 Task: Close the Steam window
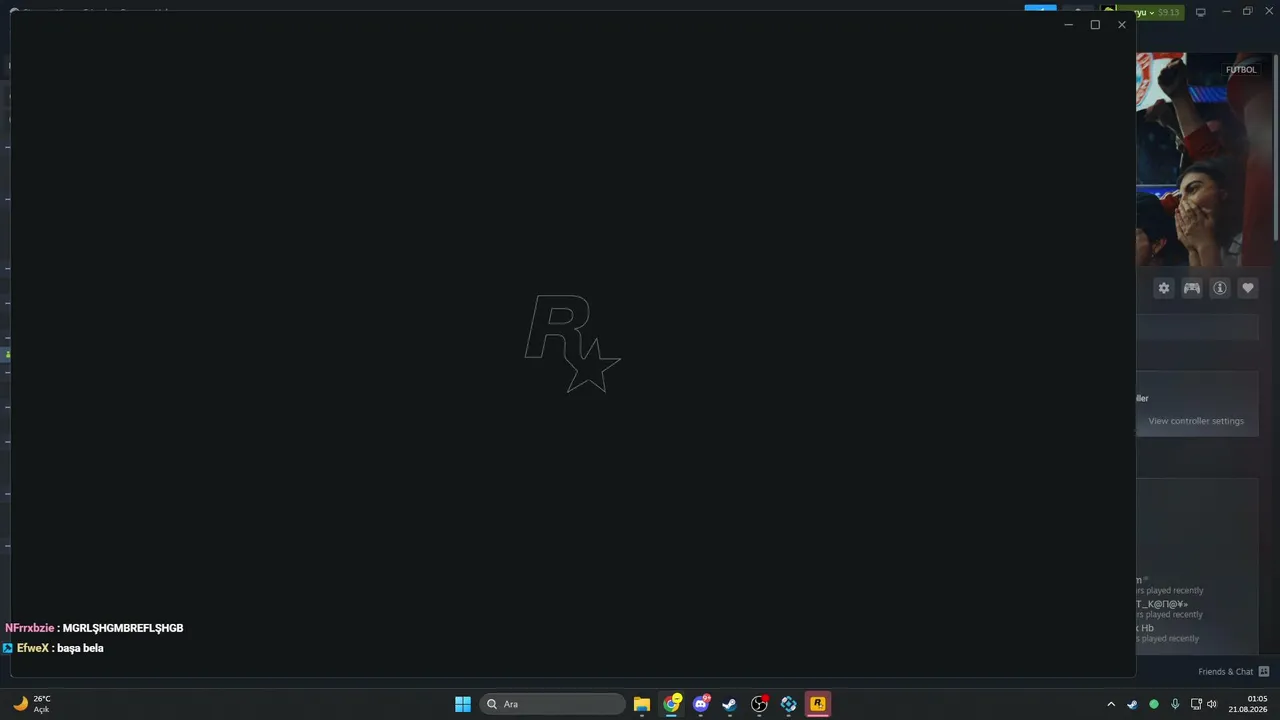coord(1269,12)
